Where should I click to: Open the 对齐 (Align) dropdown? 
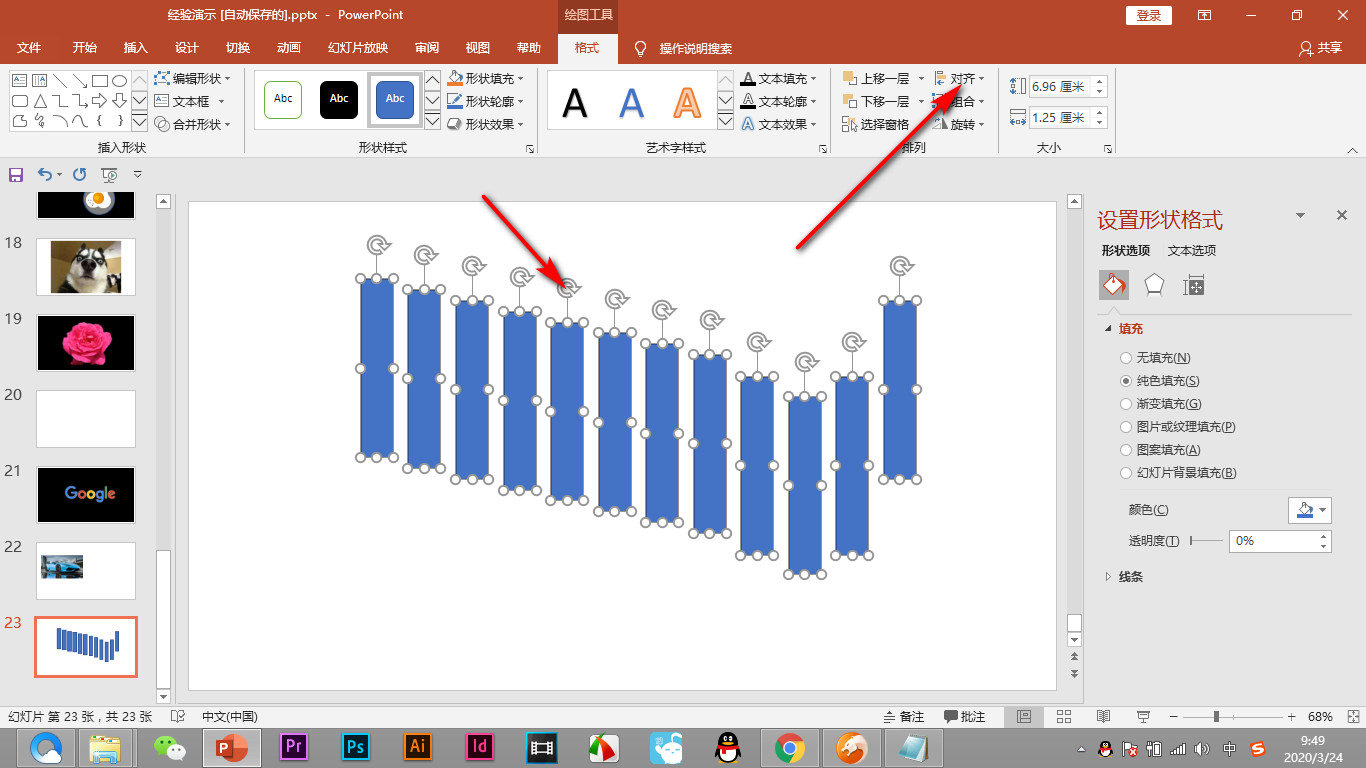pyautogui.click(x=960, y=78)
